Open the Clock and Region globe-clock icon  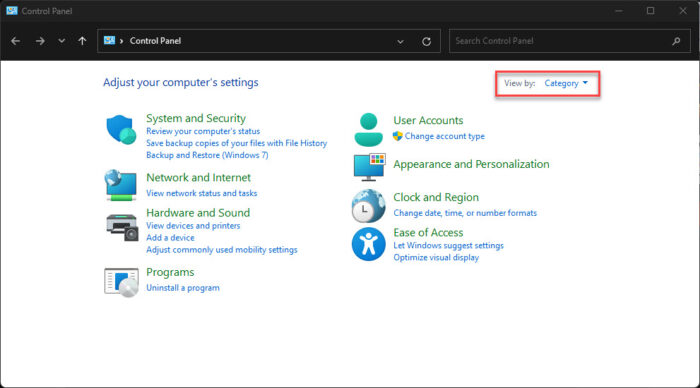click(x=368, y=206)
